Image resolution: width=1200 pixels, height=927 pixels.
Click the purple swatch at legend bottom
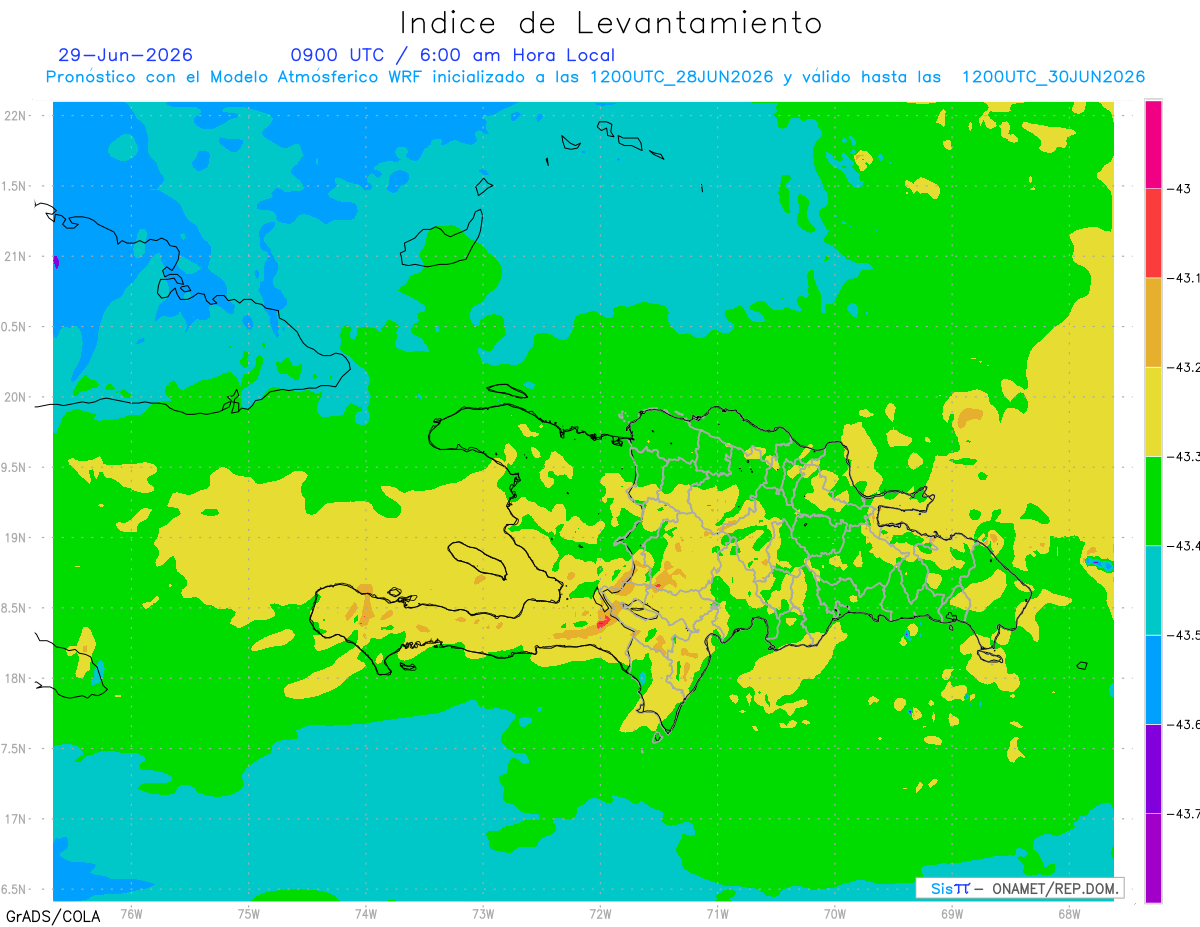click(x=1153, y=858)
